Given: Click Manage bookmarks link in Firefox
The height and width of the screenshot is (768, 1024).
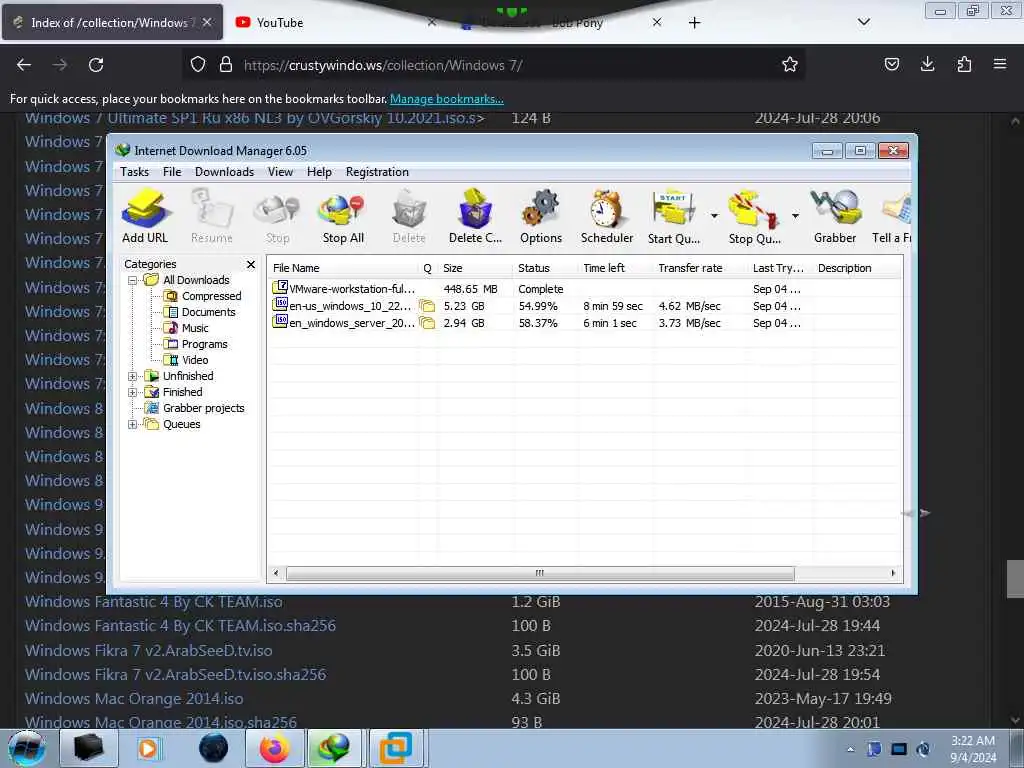Looking at the screenshot, I should [447, 99].
